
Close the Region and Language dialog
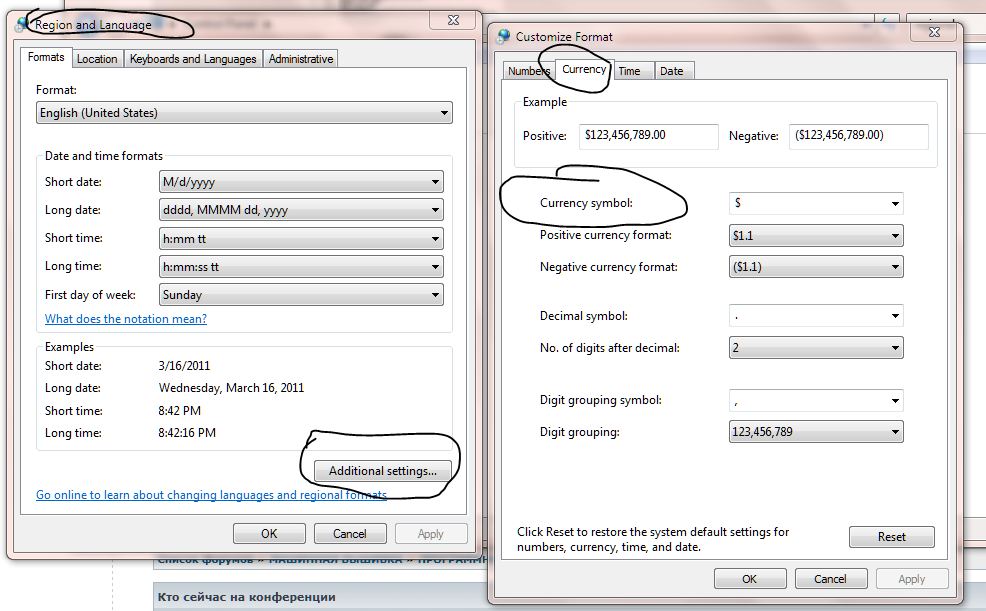453,20
